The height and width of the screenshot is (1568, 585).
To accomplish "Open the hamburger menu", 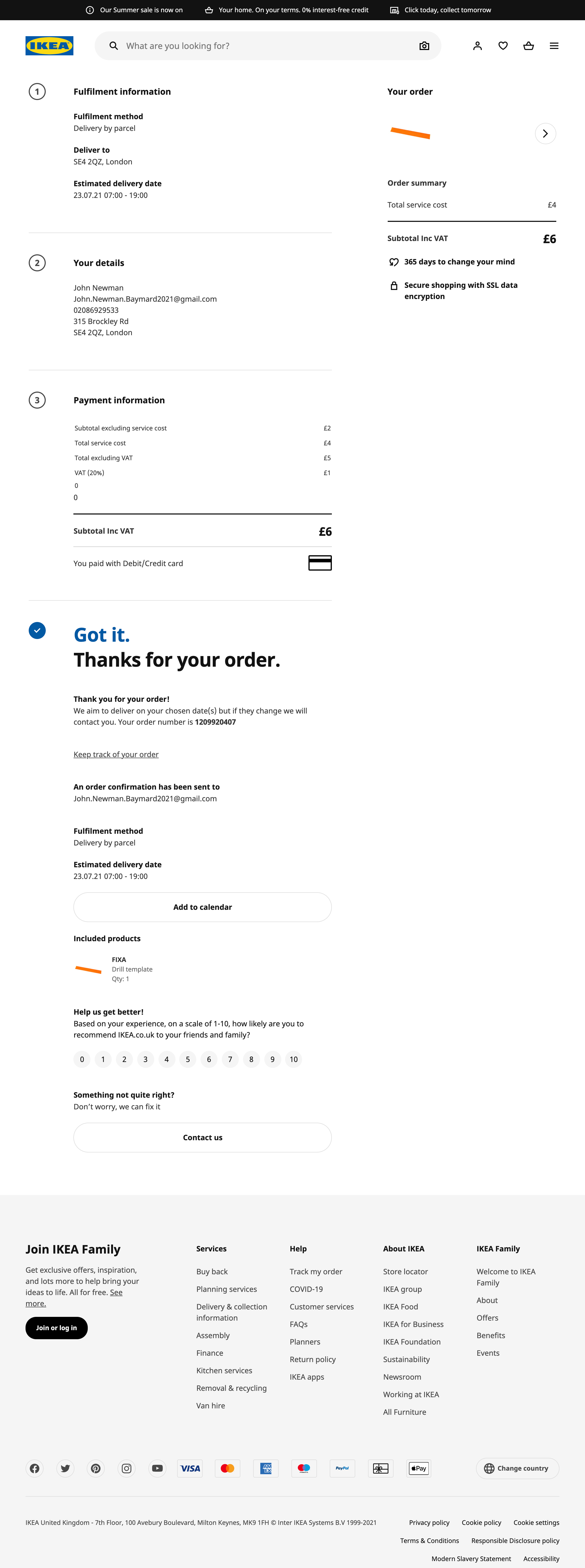I will point(554,46).
